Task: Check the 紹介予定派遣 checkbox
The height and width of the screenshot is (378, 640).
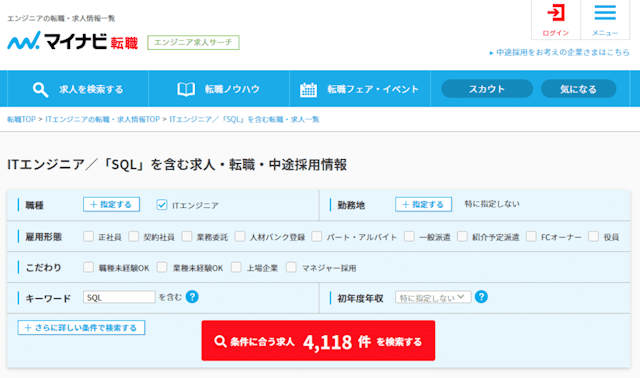Action: (462, 236)
